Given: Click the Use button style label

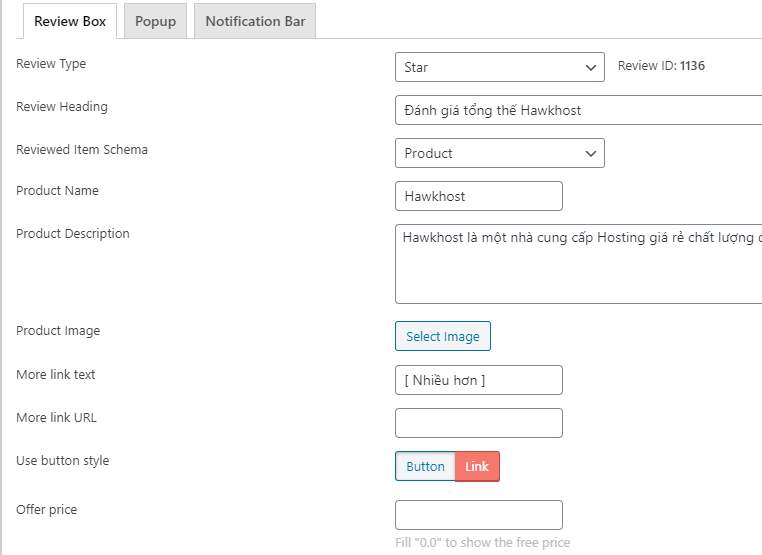Looking at the screenshot, I should click(63, 460).
